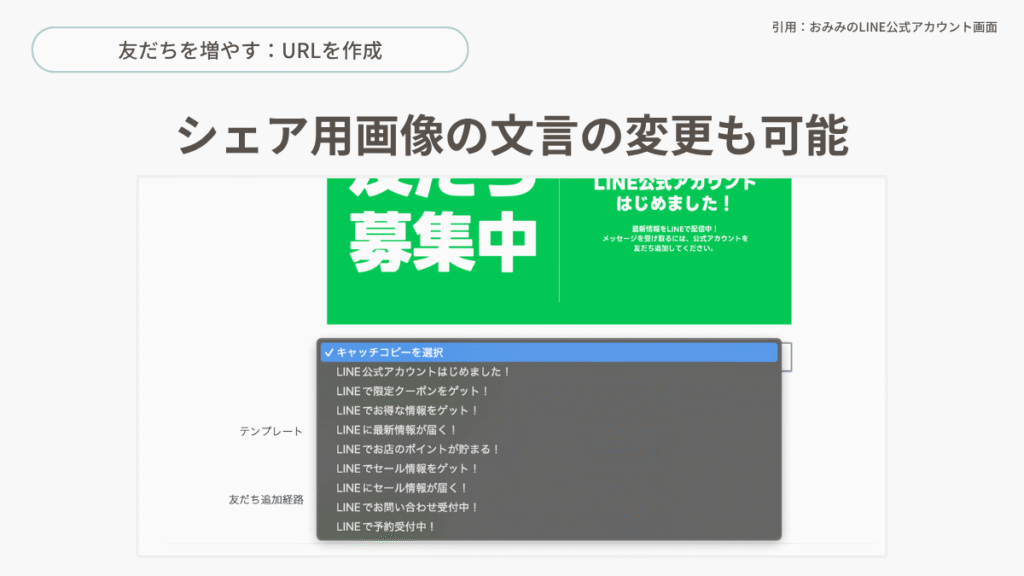
Task: Select LINEでお店のポイントが貯まる！ option
Action: (418, 449)
